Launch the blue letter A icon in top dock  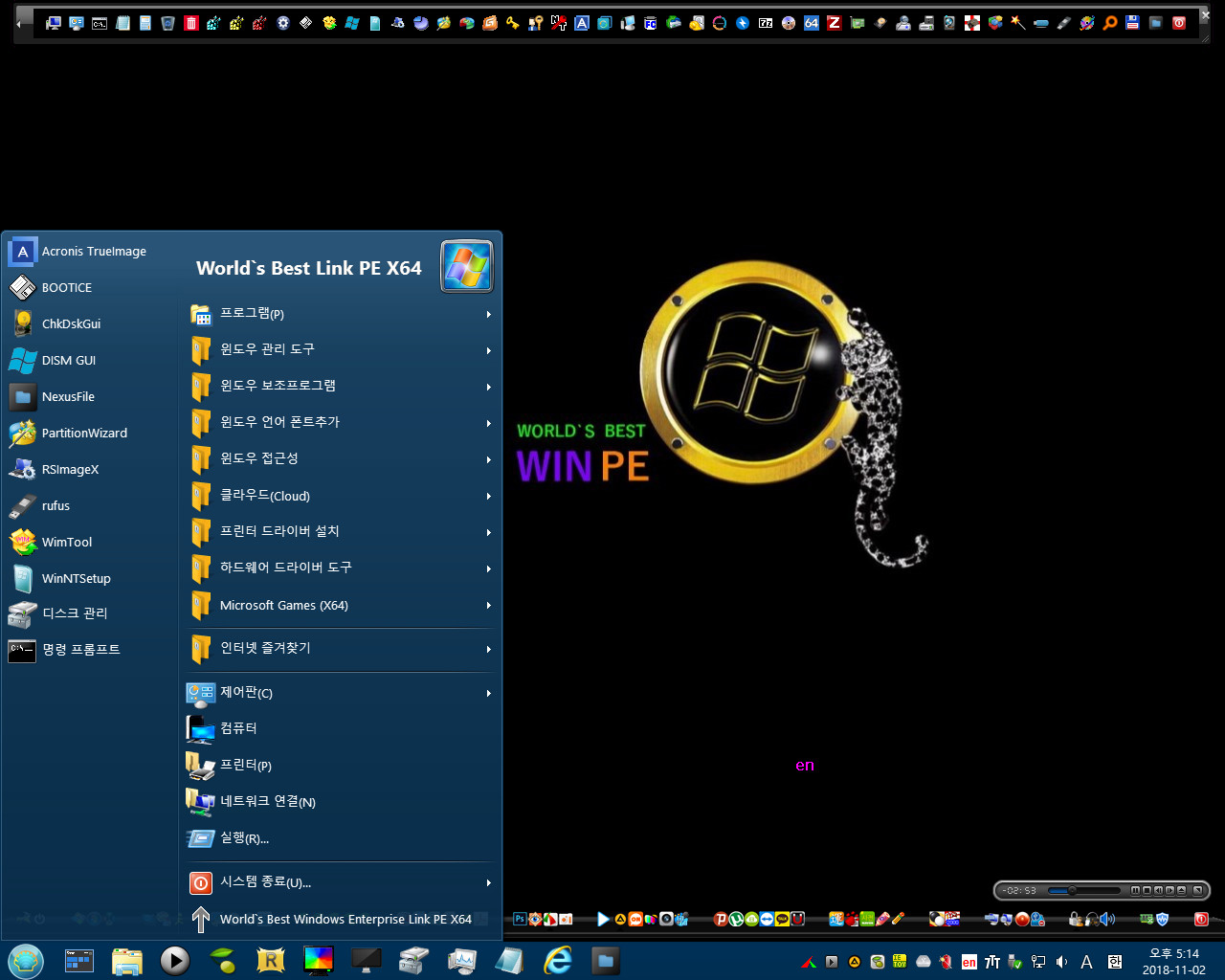click(582, 23)
